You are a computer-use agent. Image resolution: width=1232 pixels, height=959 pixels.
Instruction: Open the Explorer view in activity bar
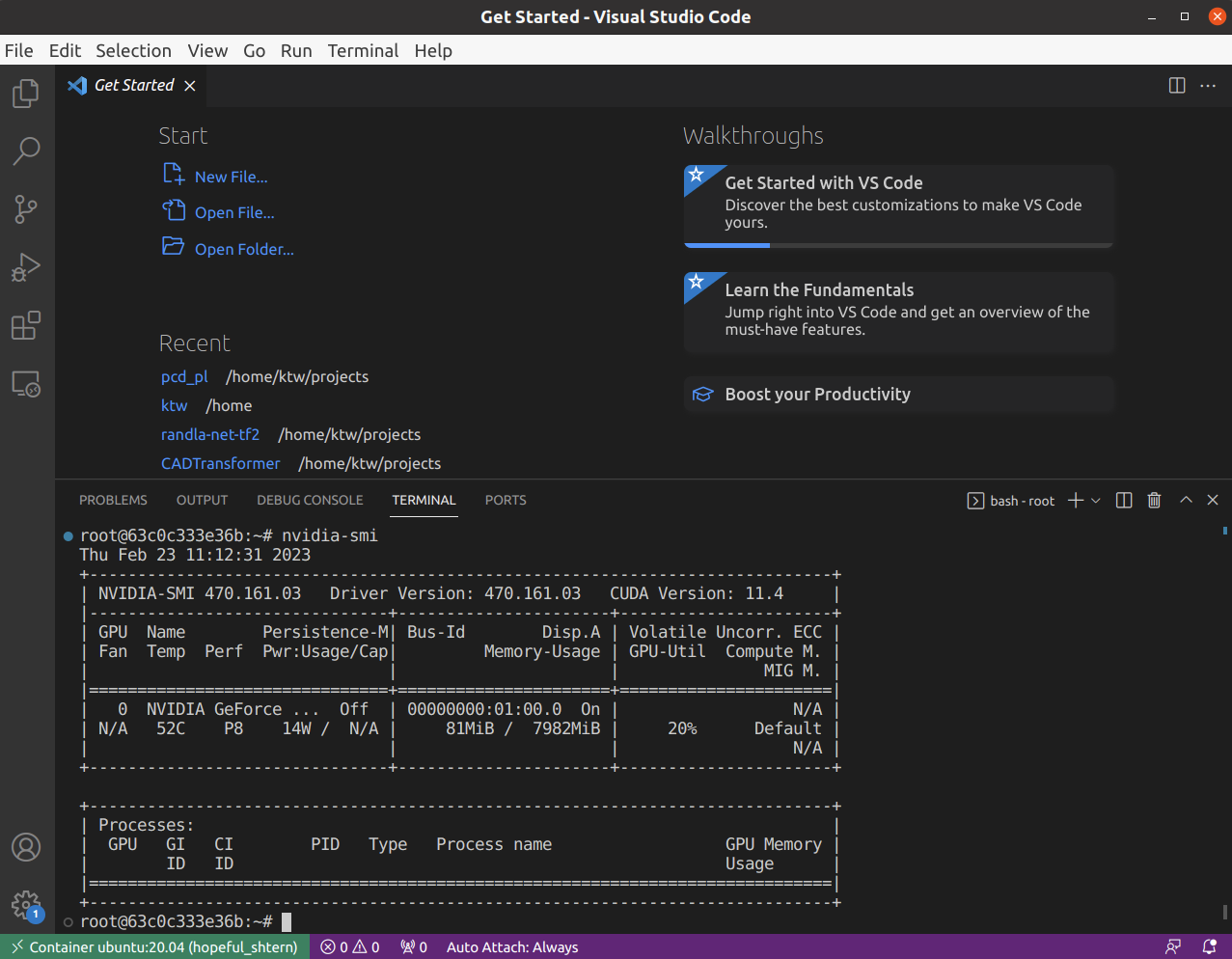(x=26, y=94)
